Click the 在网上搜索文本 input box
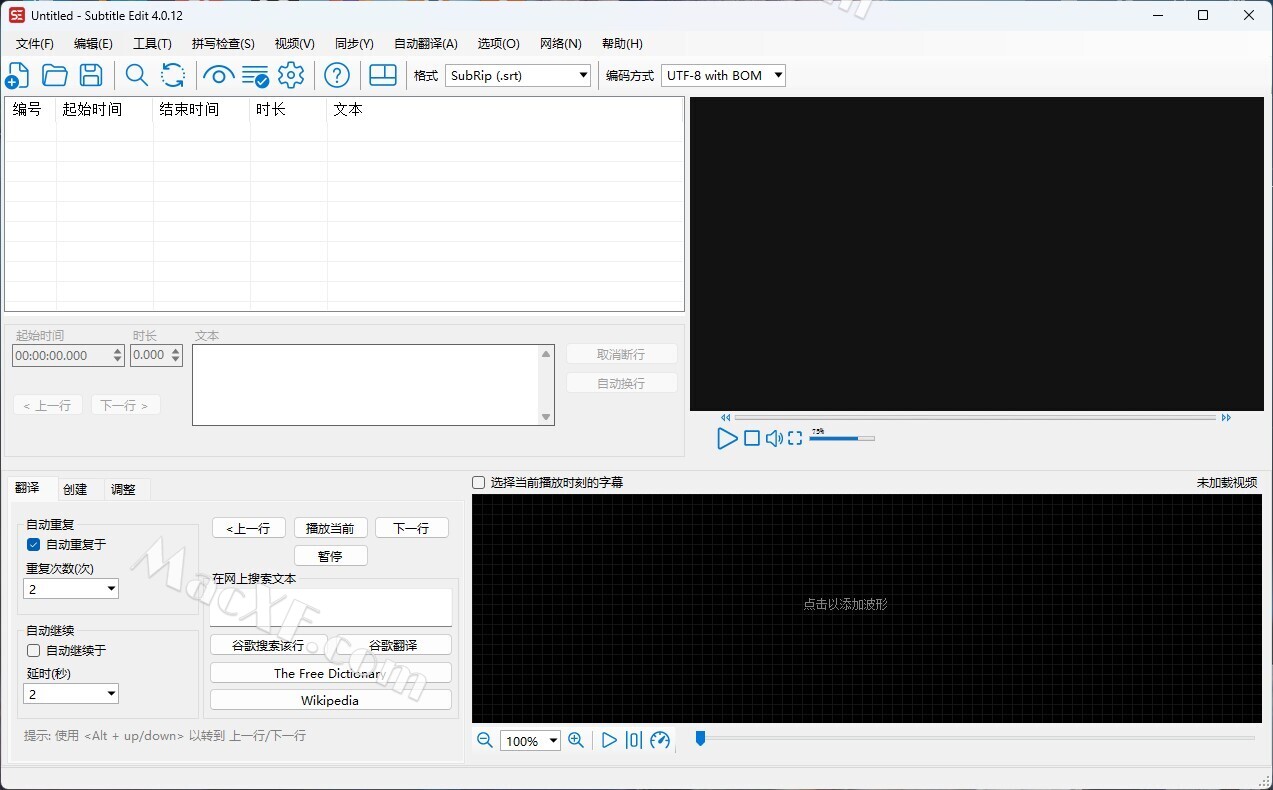The image size is (1273, 790). tap(331, 607)
